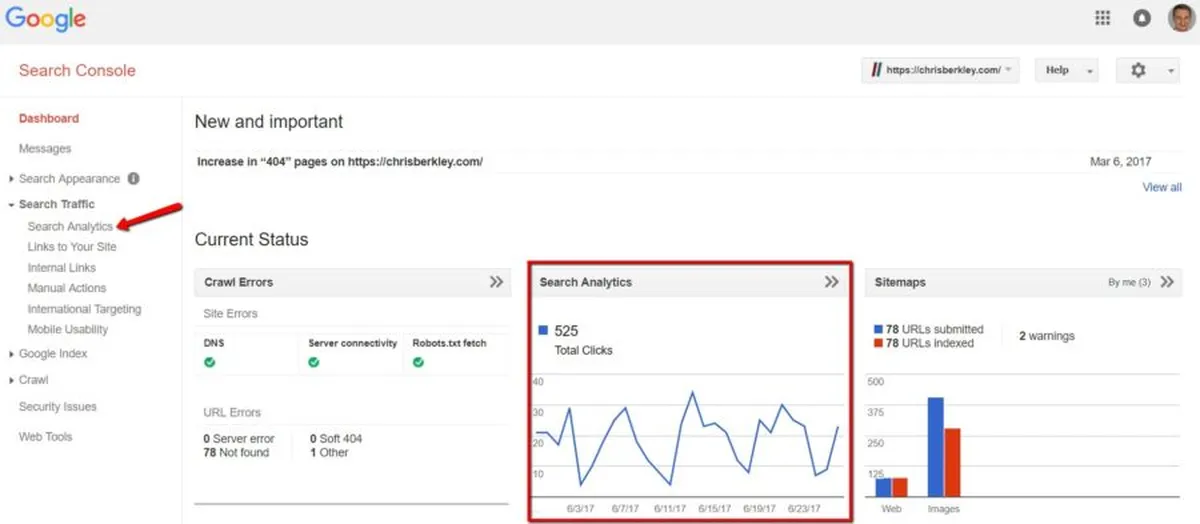This screenshot has height=524, width=1200.
Task: Click the Crawl Errors card title
Action: tap(238, 283)
